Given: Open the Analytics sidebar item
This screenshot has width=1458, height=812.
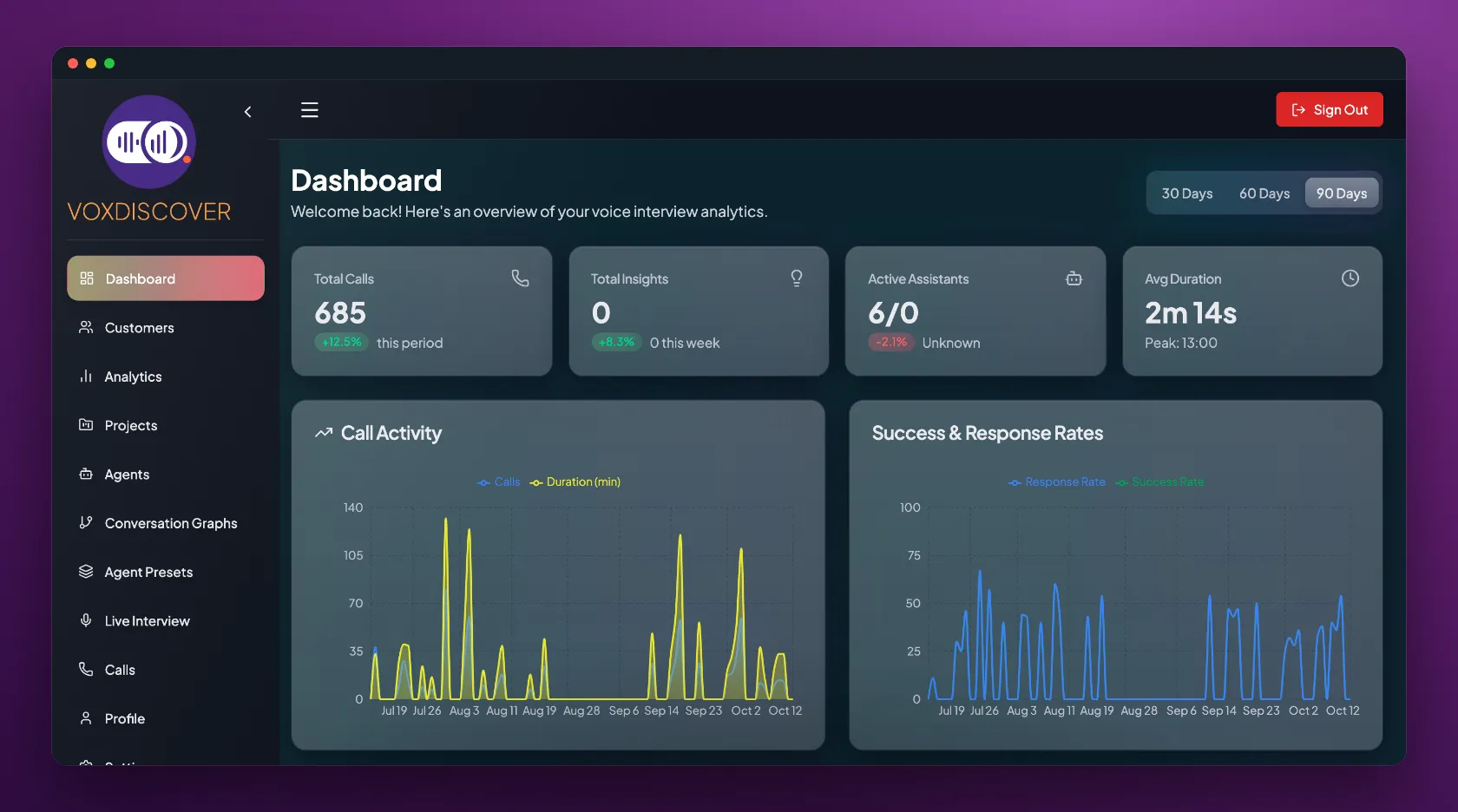Looking at the screenshot, I should [166, 377].
